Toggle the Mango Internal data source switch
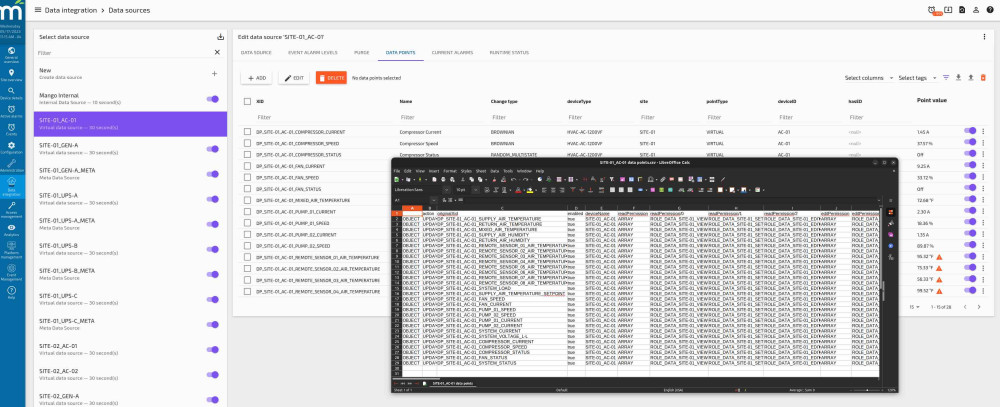This screenshot has height=407, width=1000. 212,98
